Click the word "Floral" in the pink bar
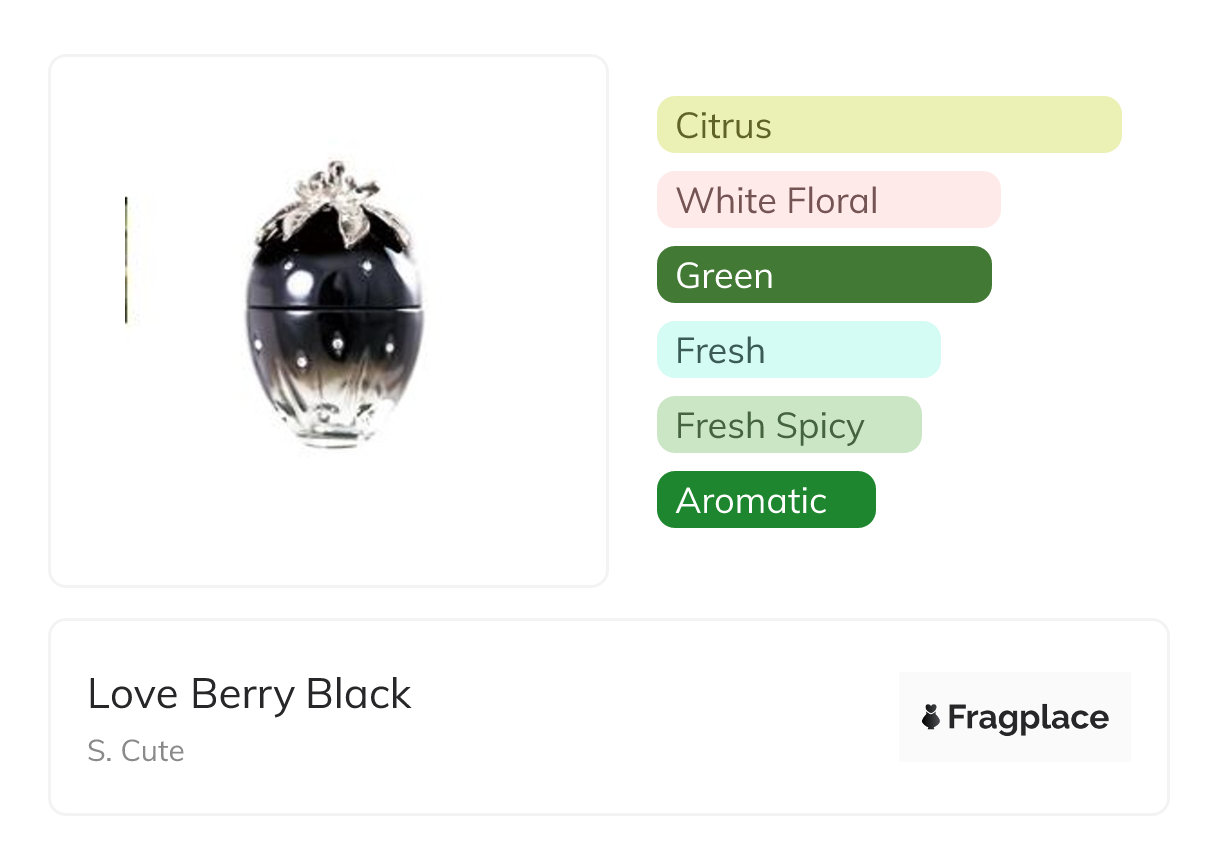1218x864 pixels. 832,201
